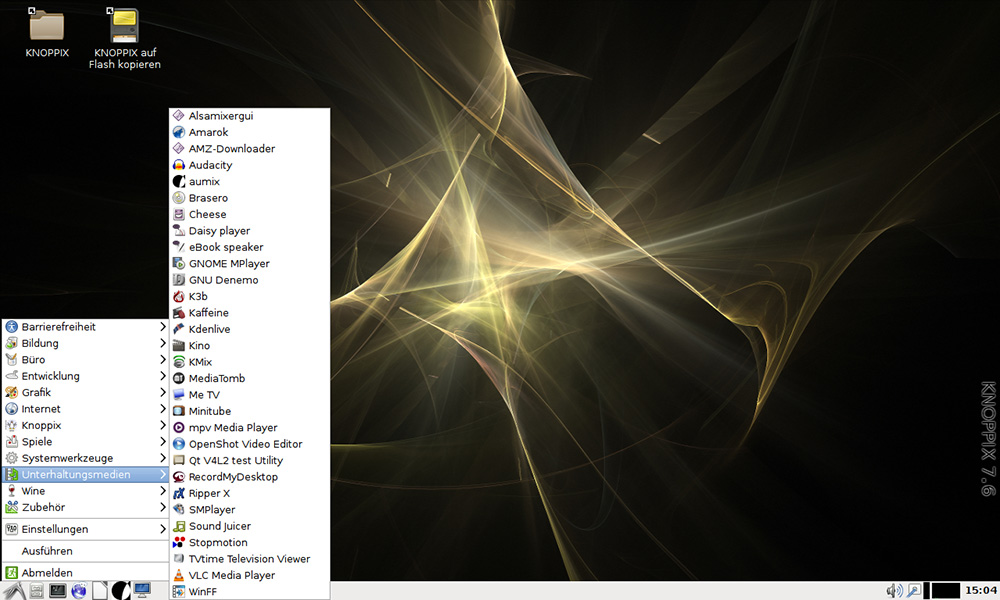Launch Amarok from its icon

coord(179,132)
